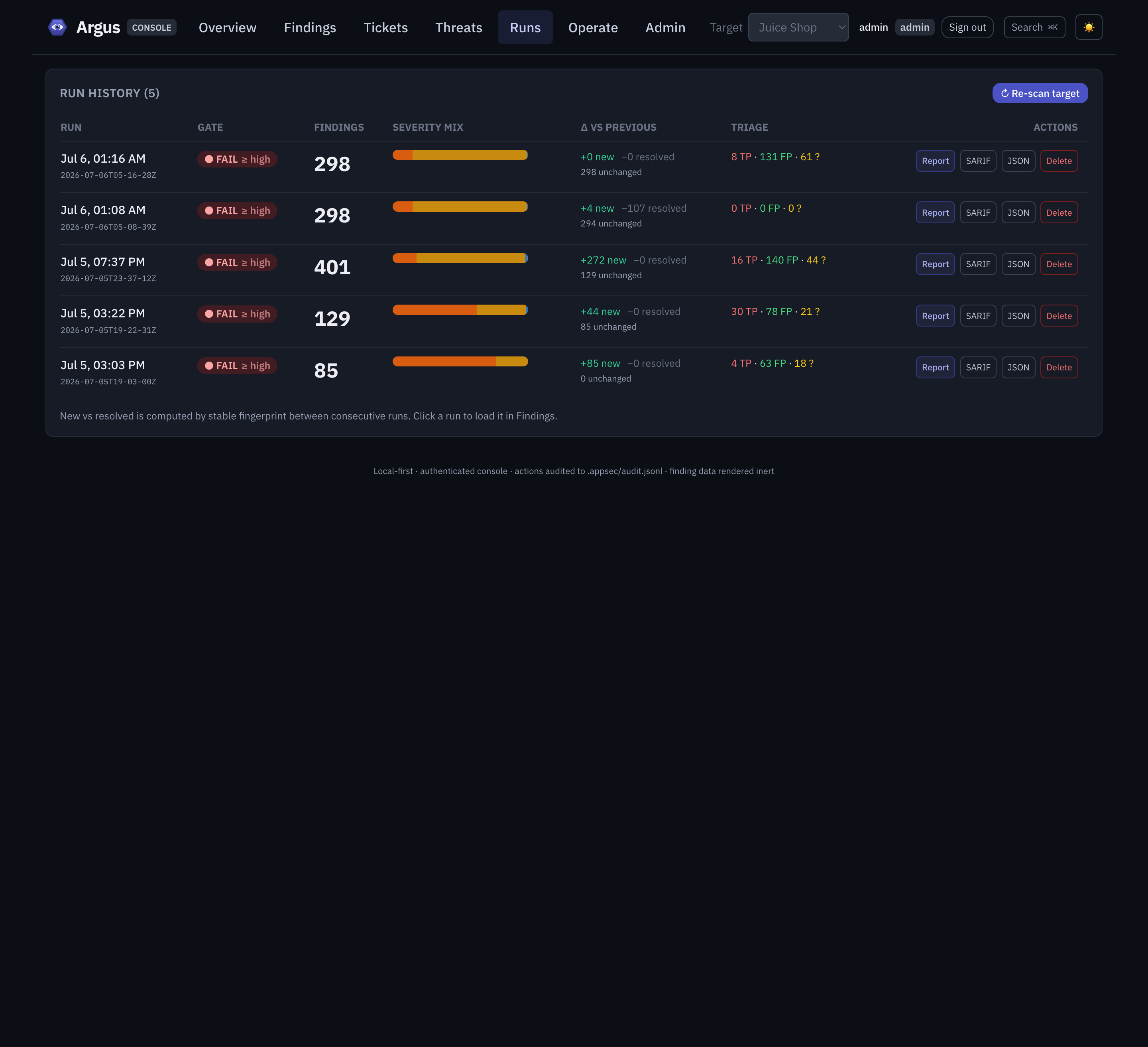Click the admin role badge
Screen dimensions: 1148x1047
pos(914,28)
